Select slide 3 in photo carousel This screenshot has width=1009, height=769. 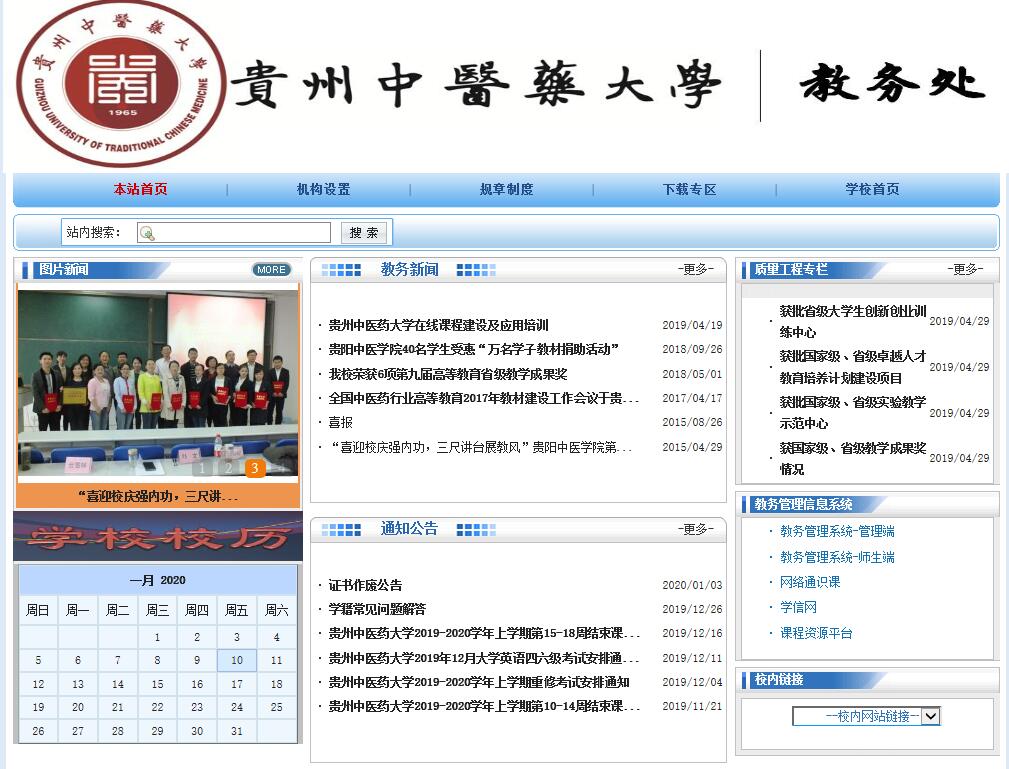point(255,468)
